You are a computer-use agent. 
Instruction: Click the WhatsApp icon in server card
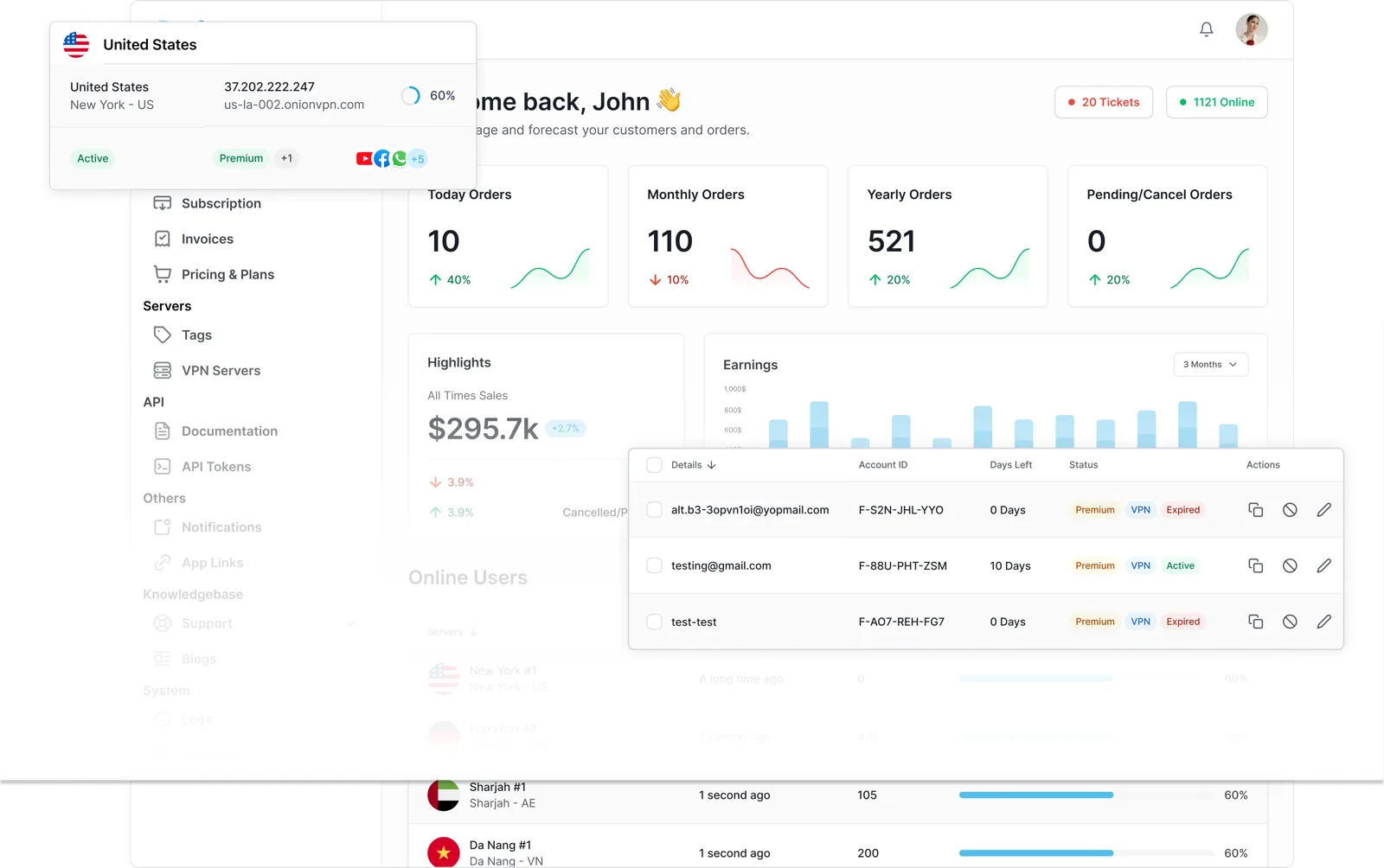click(399, 158)
